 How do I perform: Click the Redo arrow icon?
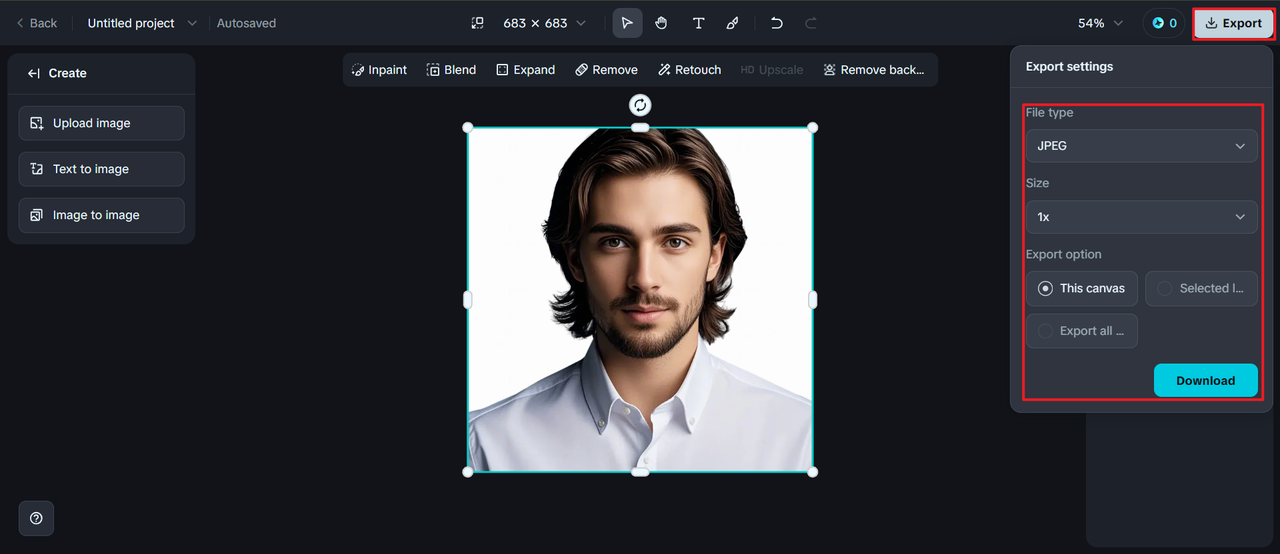point(811,23)
